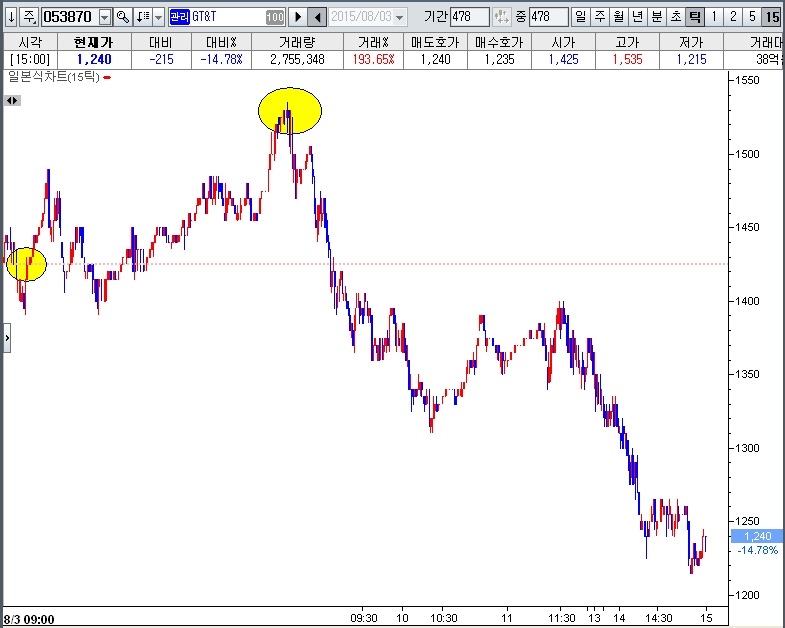Viewport: 785px width, 628px height.
Task: Click the 현재가 column header
Action: coord(94,42)
